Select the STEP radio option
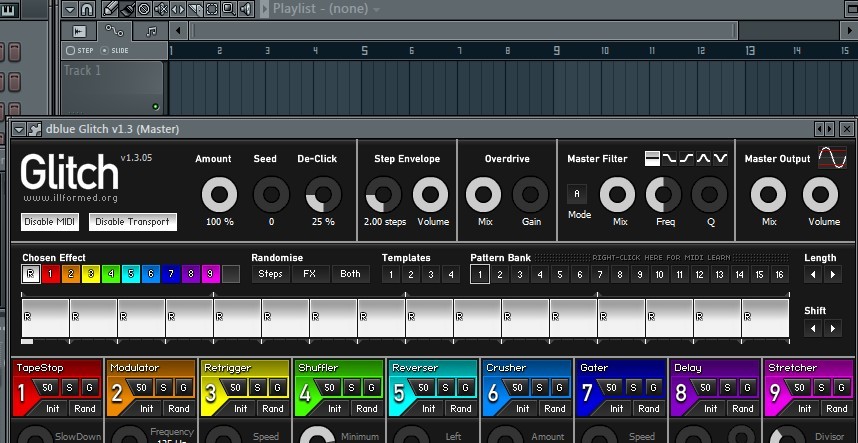This screenshot has width=858, height=443. 79,50
